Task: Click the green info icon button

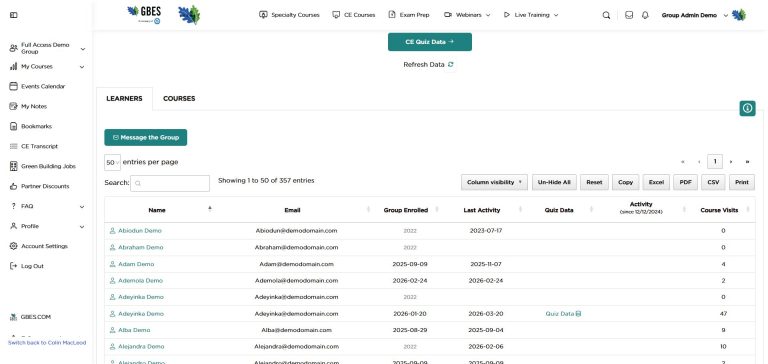Action: click(747, 108)
